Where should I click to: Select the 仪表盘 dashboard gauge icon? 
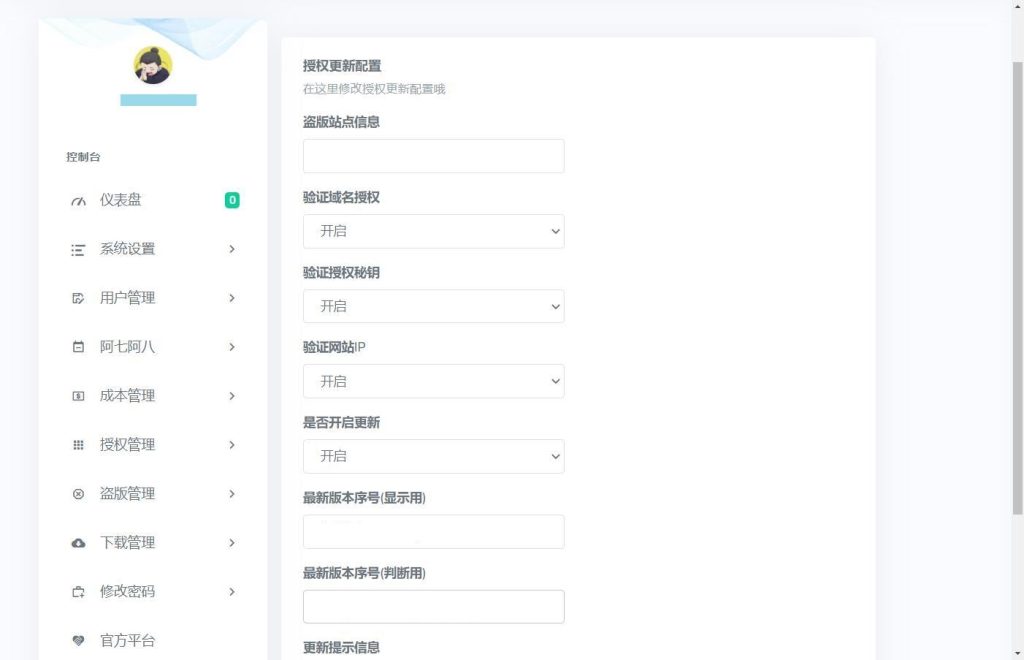(79, 200)
